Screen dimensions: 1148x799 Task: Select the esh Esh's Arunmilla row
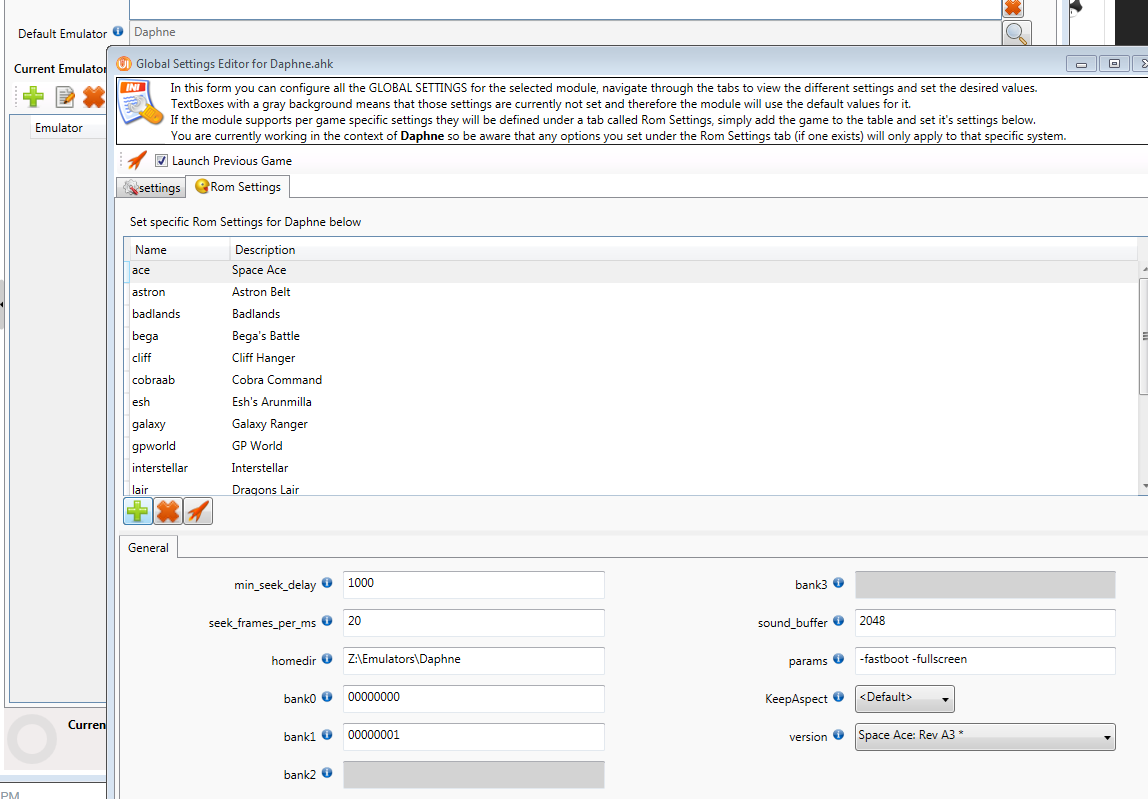(x=633, y=402)
